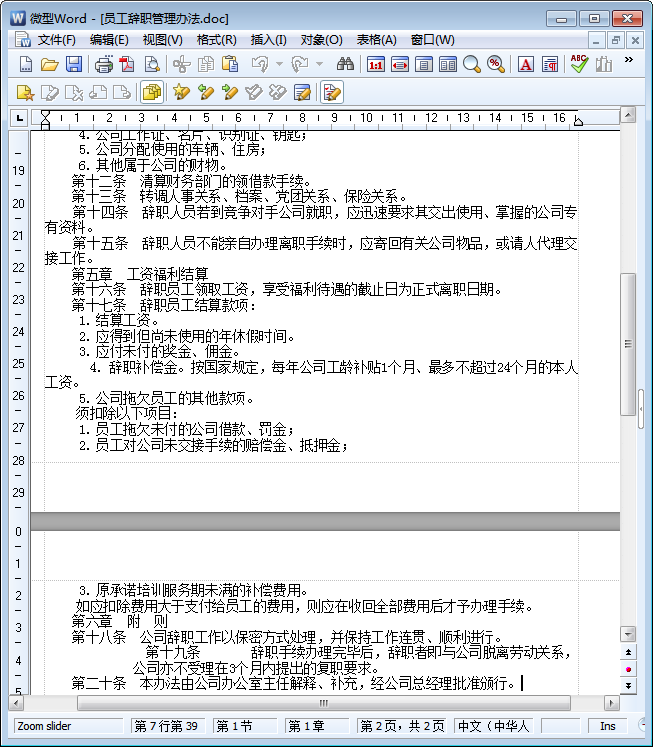Create a new document

[26, 64]
